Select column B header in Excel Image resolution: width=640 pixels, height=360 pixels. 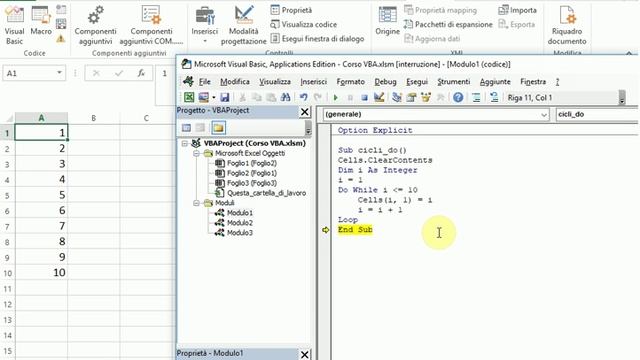[94, 118]
